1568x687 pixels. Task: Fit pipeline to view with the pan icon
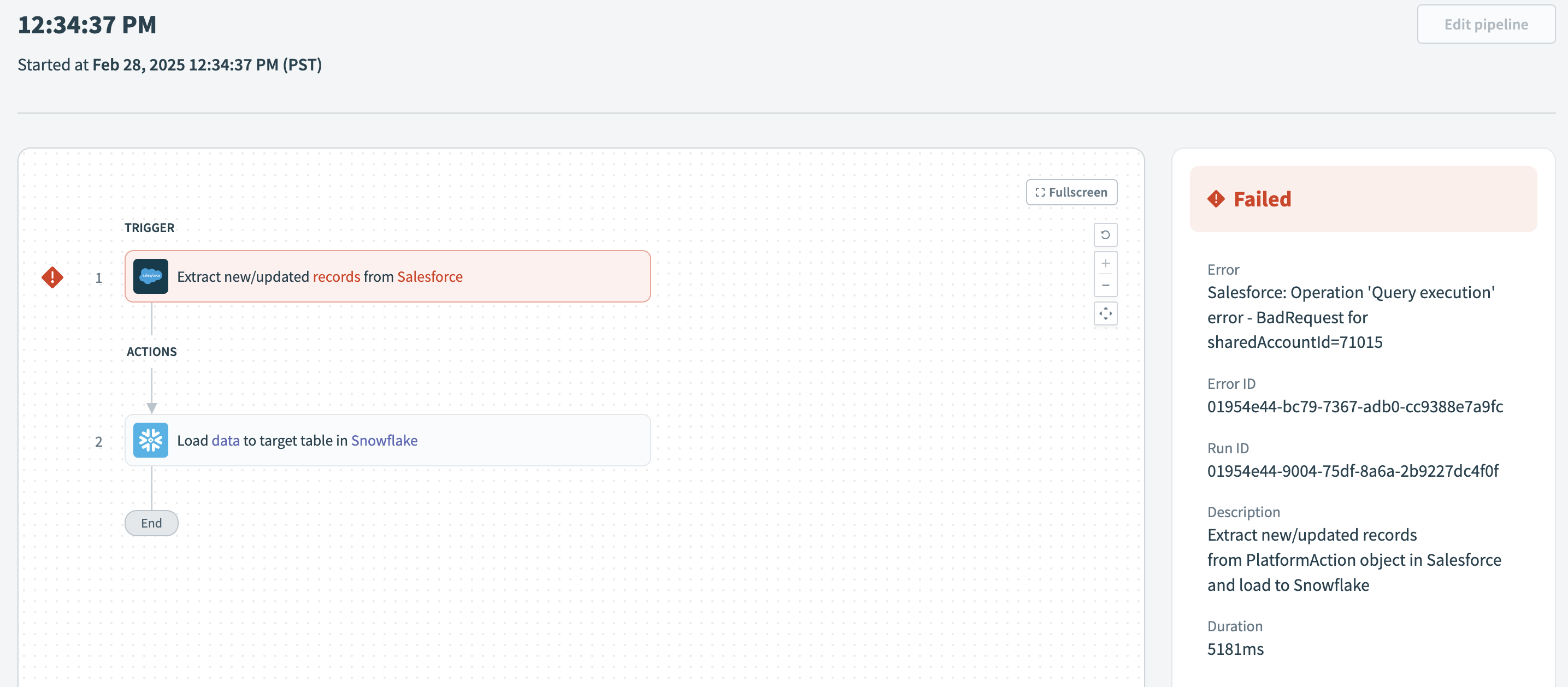(x=1106, y=314)
